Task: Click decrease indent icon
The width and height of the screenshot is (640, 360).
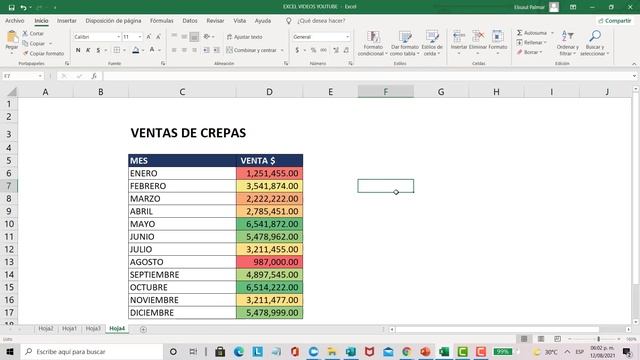Action: [x=207, y=50]
